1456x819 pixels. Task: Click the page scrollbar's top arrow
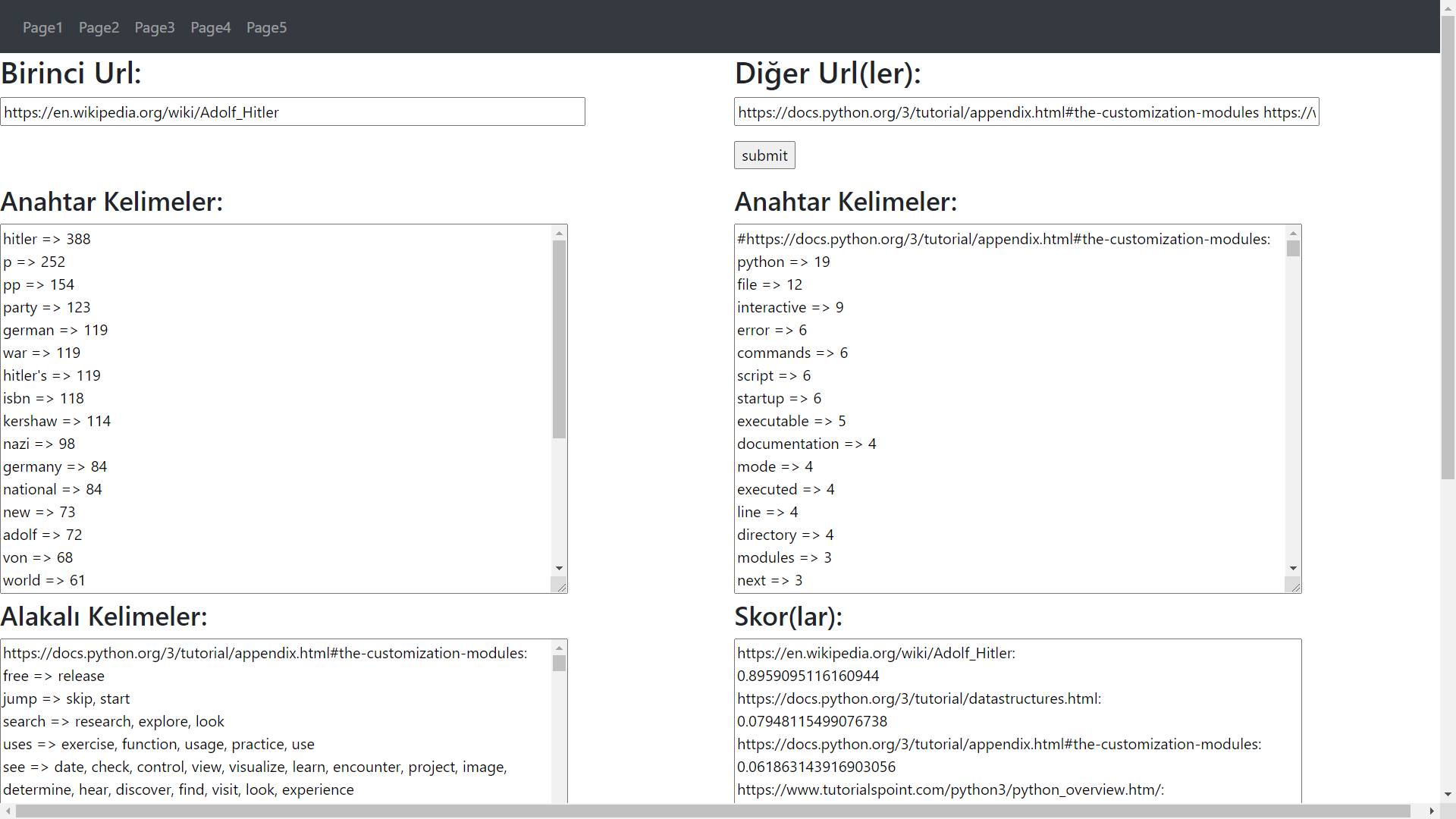coord(1449,8)
